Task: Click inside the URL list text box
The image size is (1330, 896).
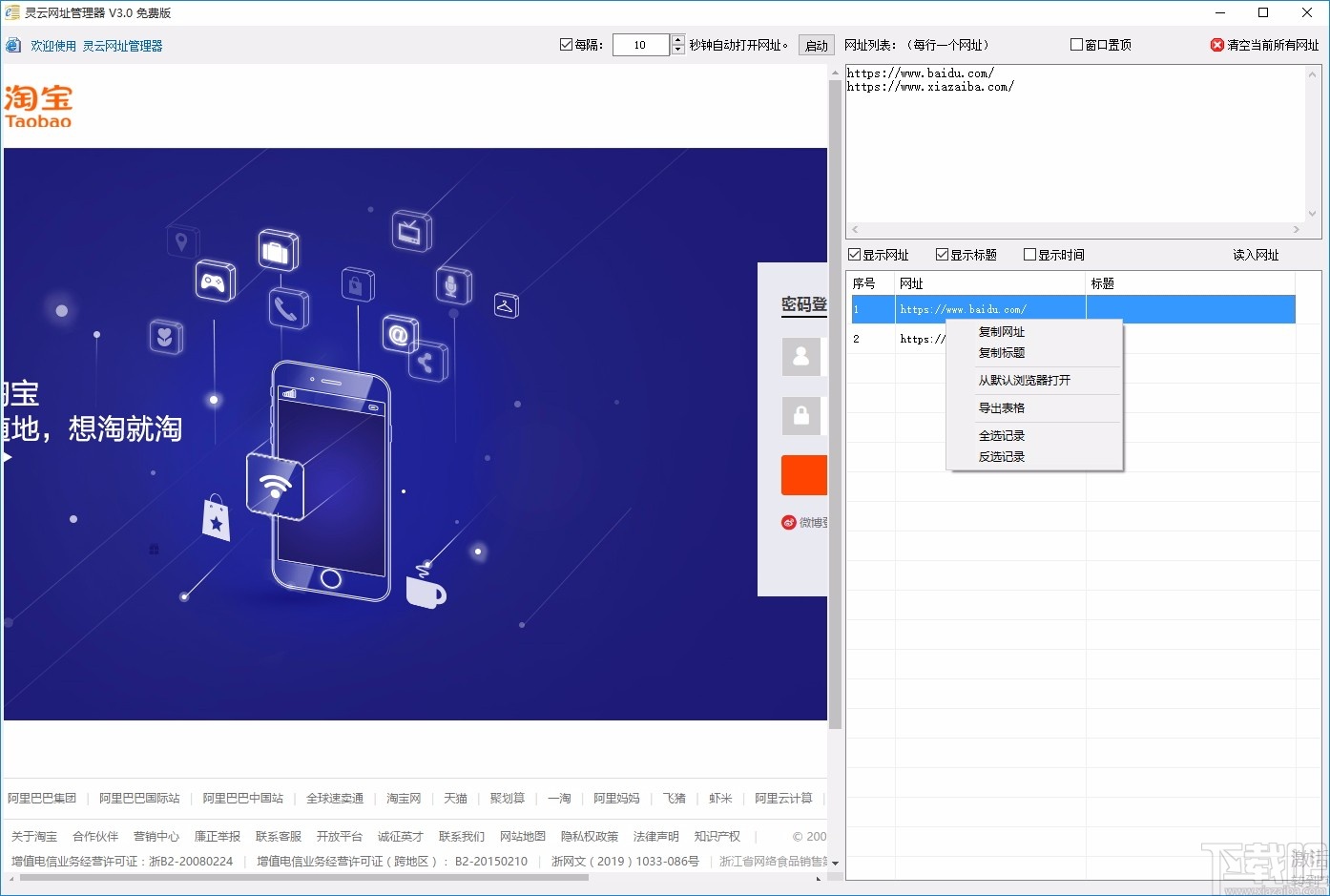Action: tap(1075, 143)
